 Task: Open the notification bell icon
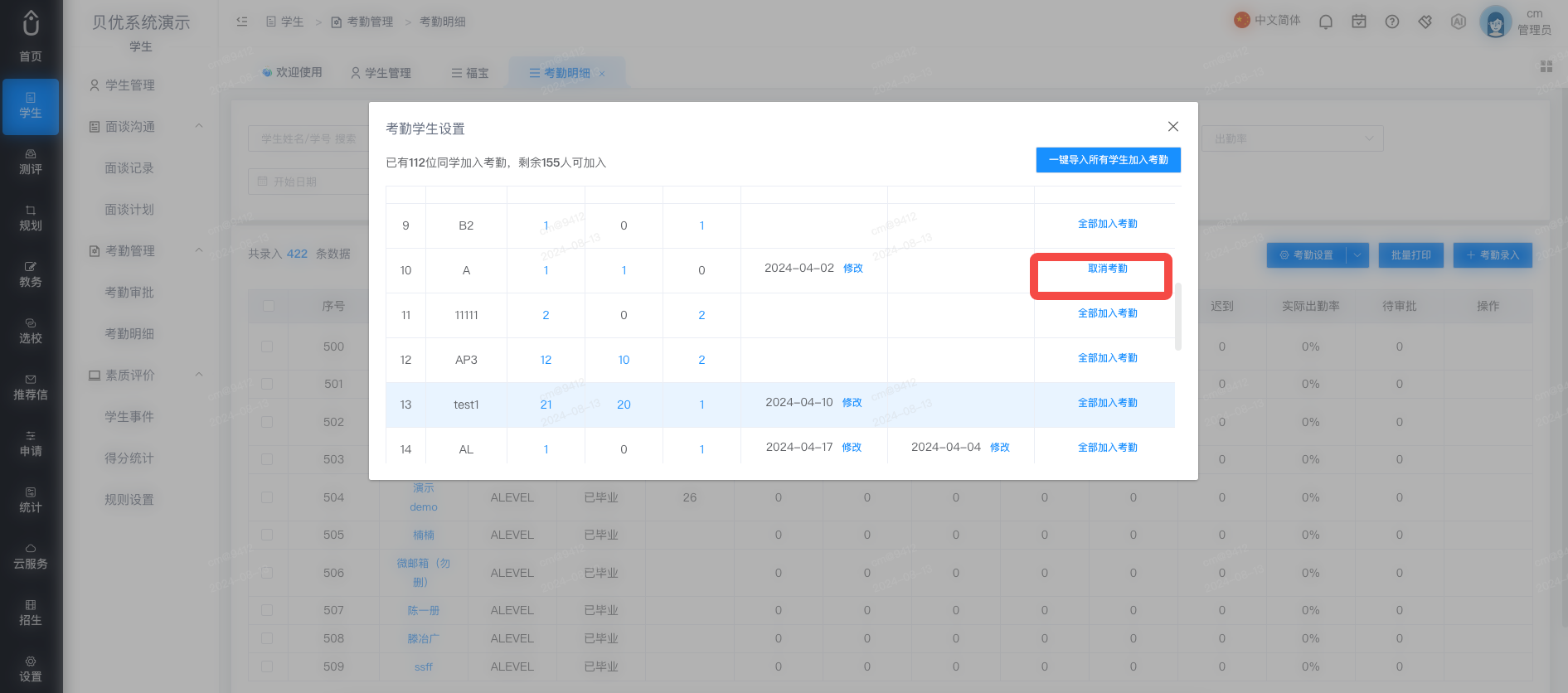click(1325, 22)
